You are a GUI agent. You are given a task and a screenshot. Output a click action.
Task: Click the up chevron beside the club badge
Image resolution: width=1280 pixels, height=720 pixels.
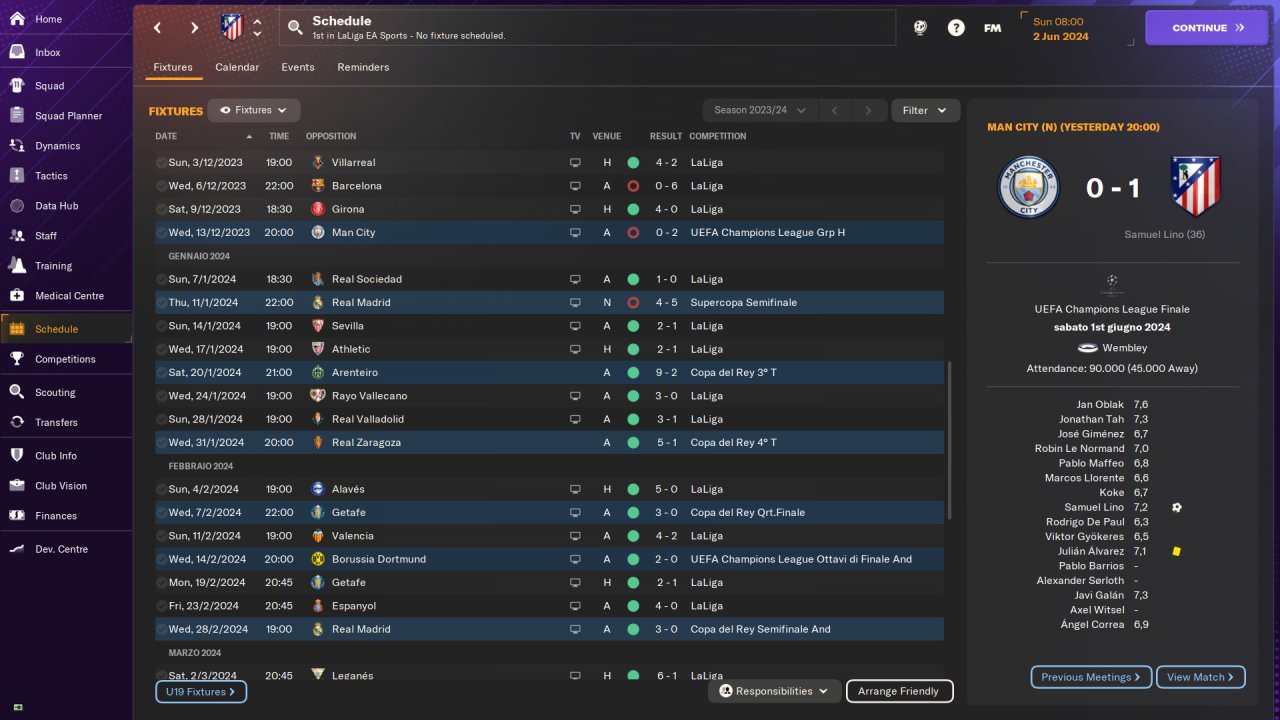click(257, 21)
